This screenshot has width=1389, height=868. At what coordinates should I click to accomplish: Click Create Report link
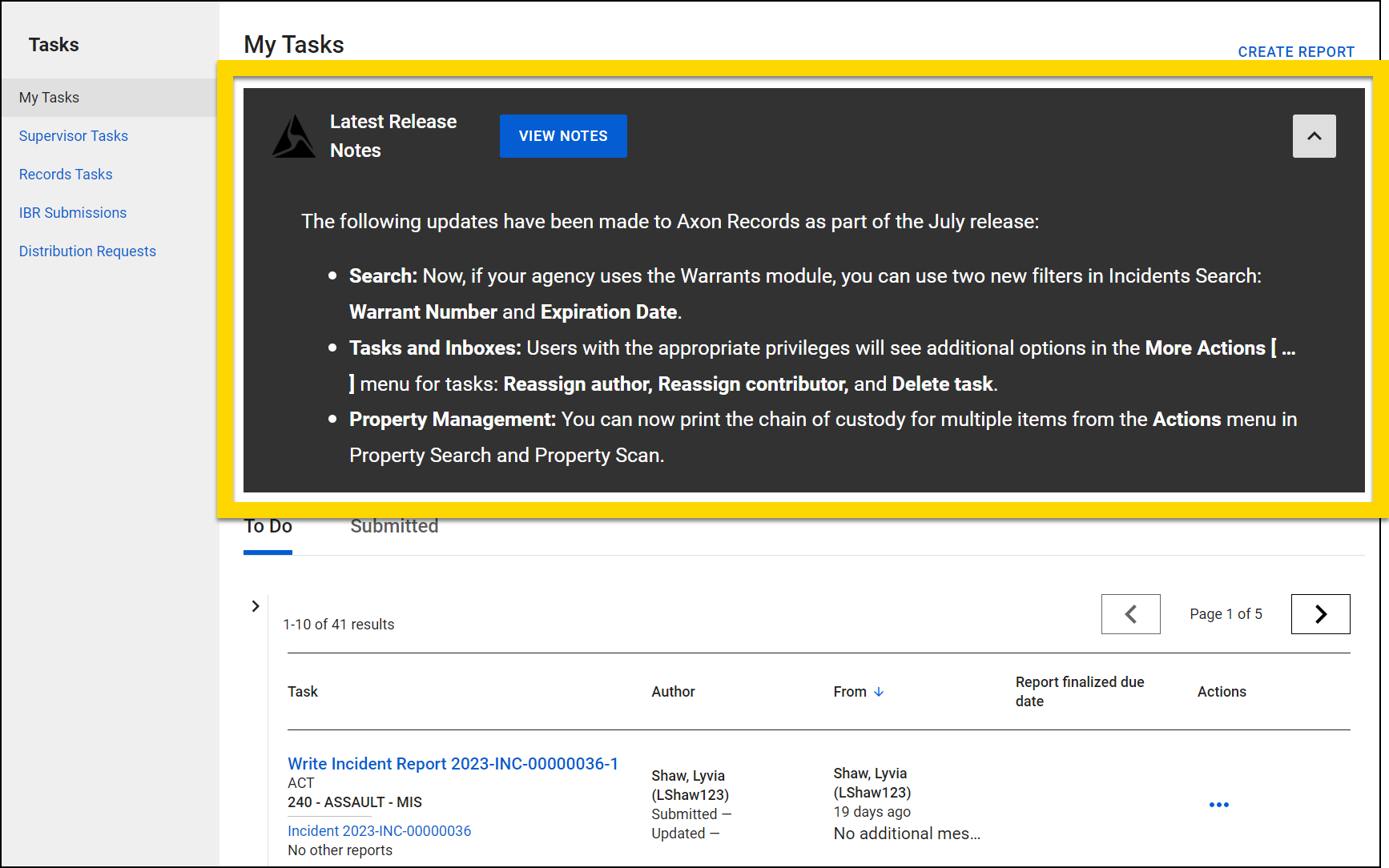(x=1295, y=52)
